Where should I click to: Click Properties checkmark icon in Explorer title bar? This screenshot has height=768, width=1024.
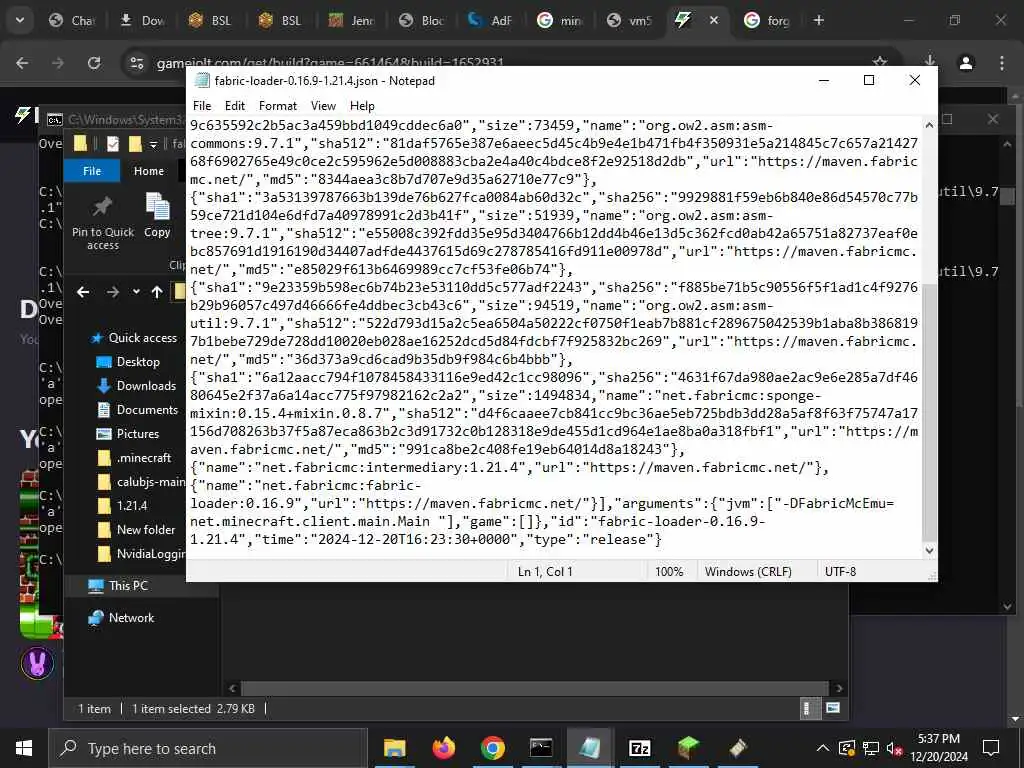(112, 143)
